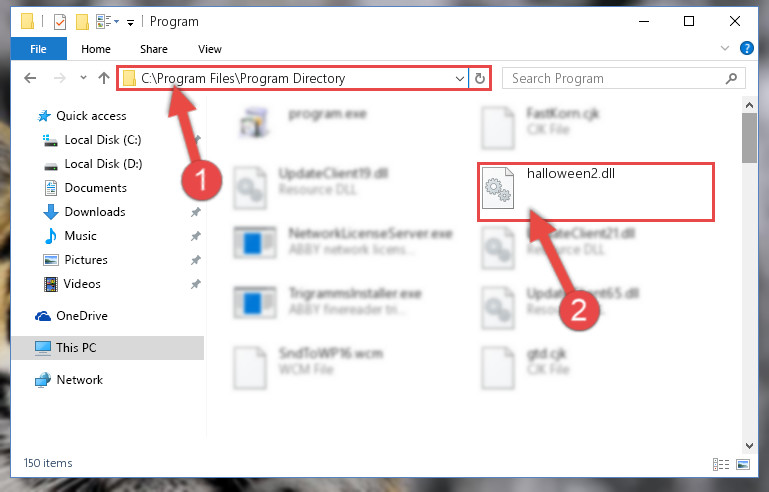Image resolution: width=769 pixels, height=492 pixels.
Task: Click the Refresh icon beside the address bar
Action: pyautogui.click(x=480, y=78)
